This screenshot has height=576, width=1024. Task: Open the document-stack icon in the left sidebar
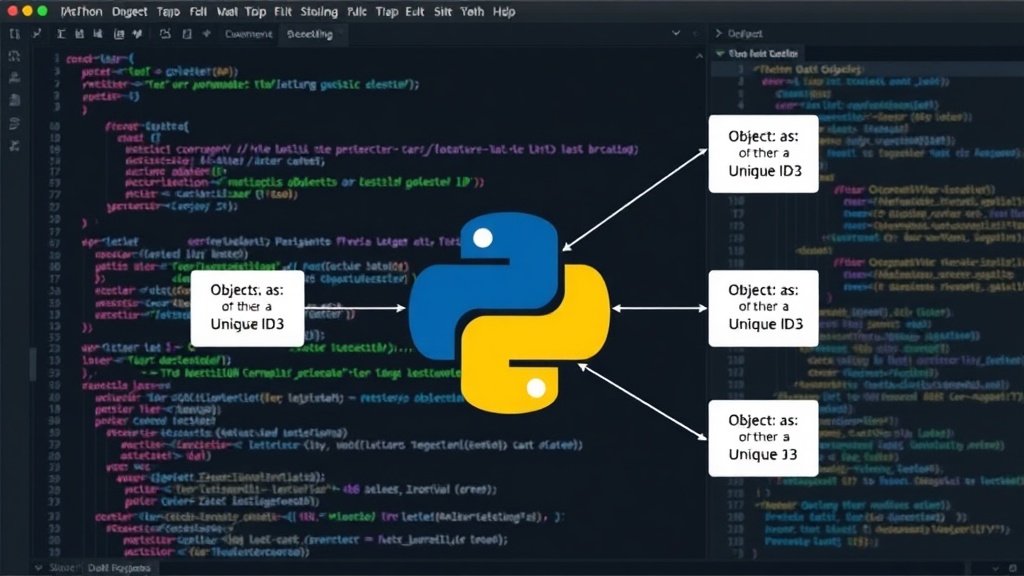tap(14, 100)
